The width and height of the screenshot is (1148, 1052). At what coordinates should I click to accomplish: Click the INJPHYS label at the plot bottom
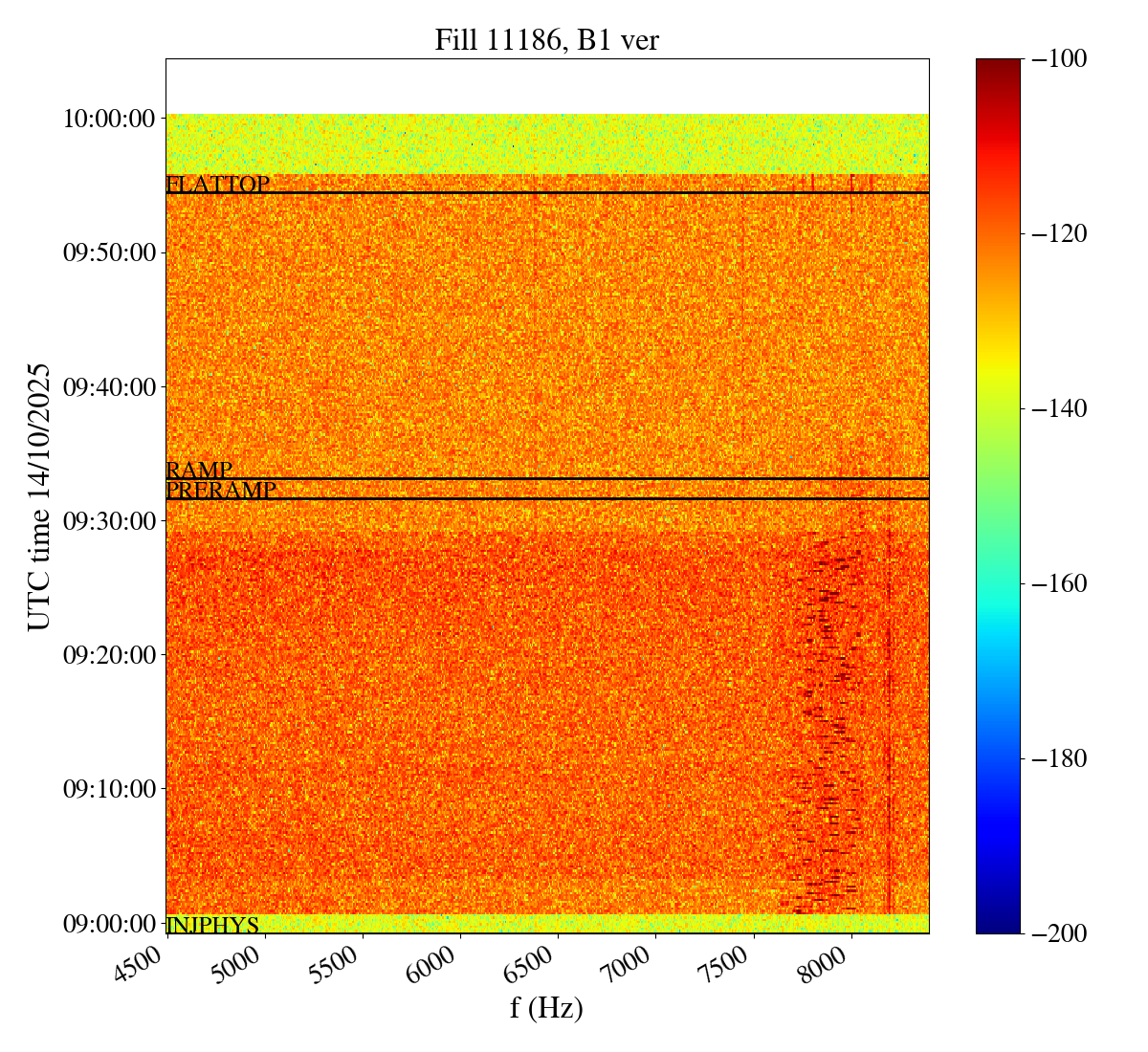(x=212, y=925)
